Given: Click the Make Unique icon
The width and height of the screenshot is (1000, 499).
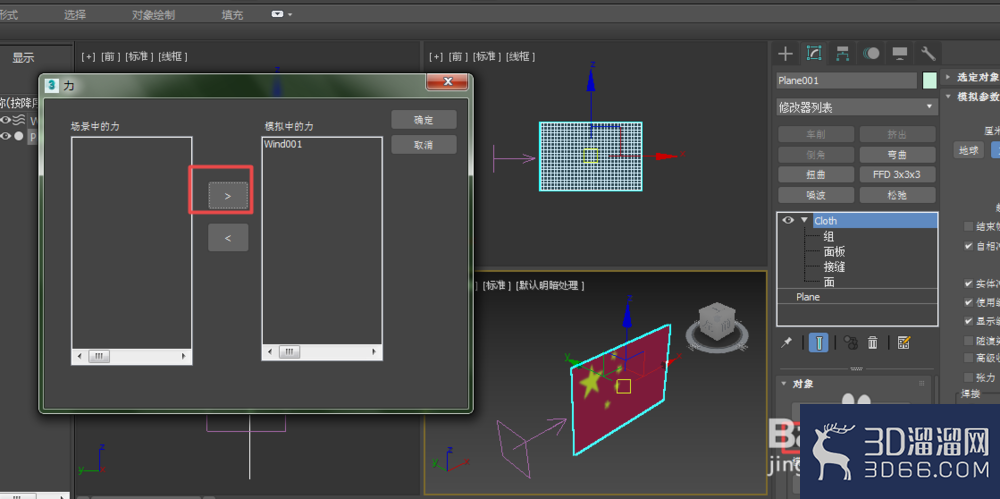Looking at the screenshot, I should (850, 343).
